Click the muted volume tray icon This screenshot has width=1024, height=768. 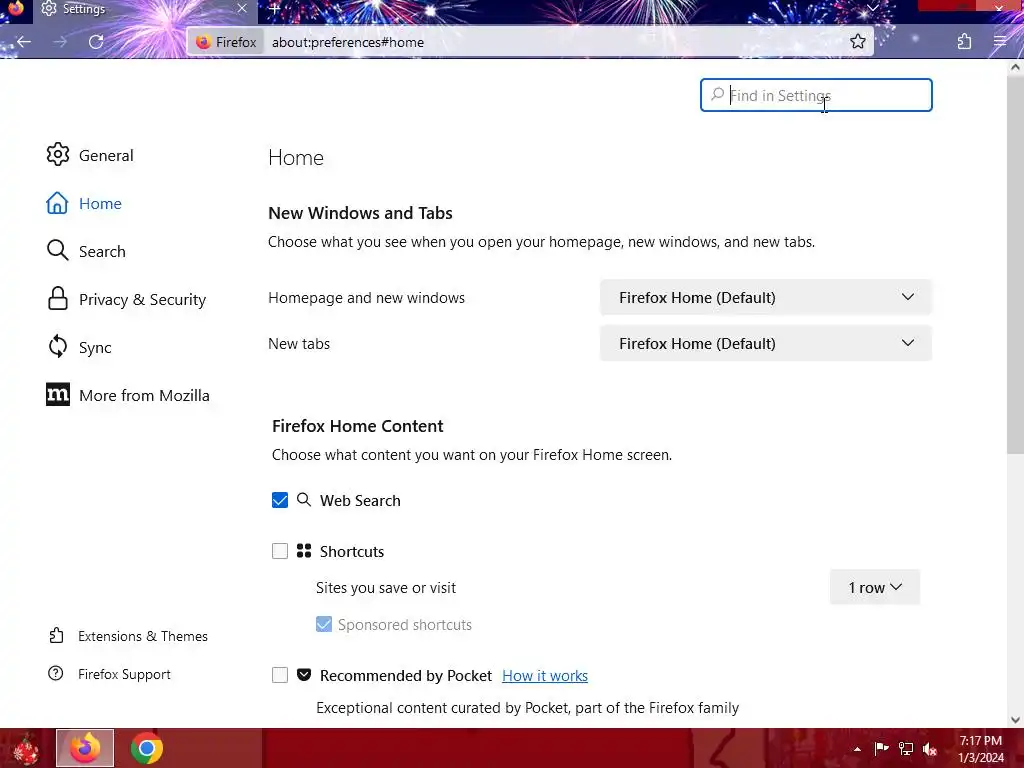coord(930,748)
